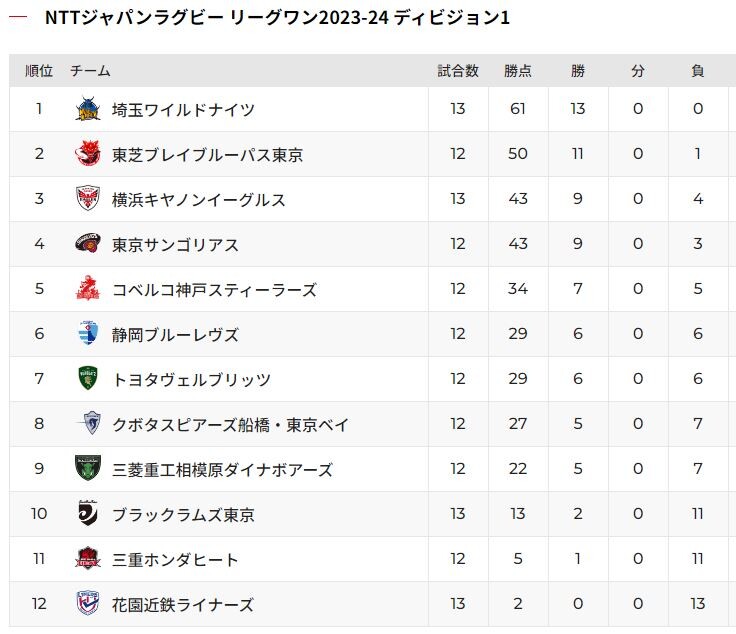Select the 横浜キヤノンイーグルス emblem icon
The image size is (736, 634).
point(88,198)
